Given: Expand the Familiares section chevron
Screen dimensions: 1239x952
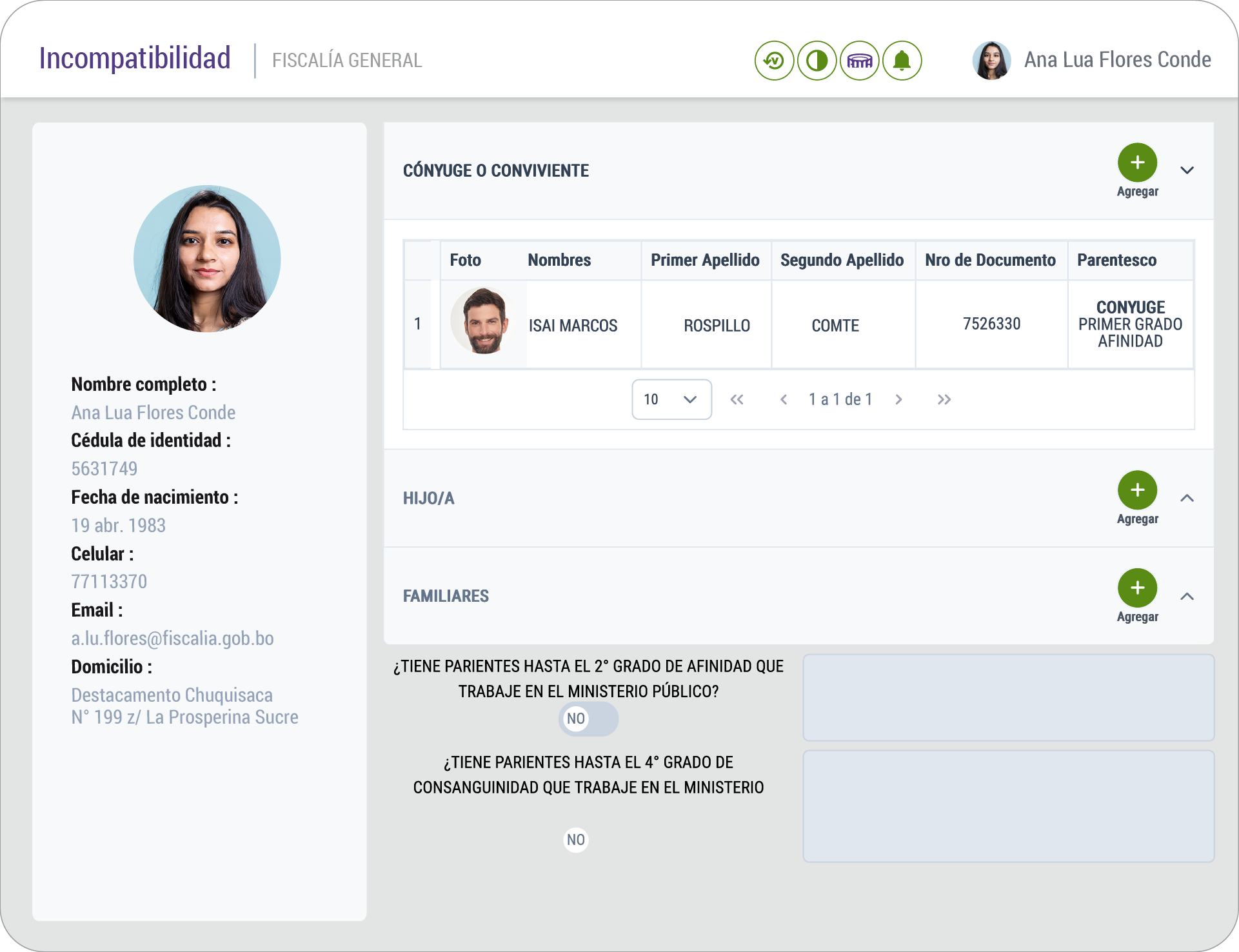Looking at the screenshot, I should [x=1187, y=596].
